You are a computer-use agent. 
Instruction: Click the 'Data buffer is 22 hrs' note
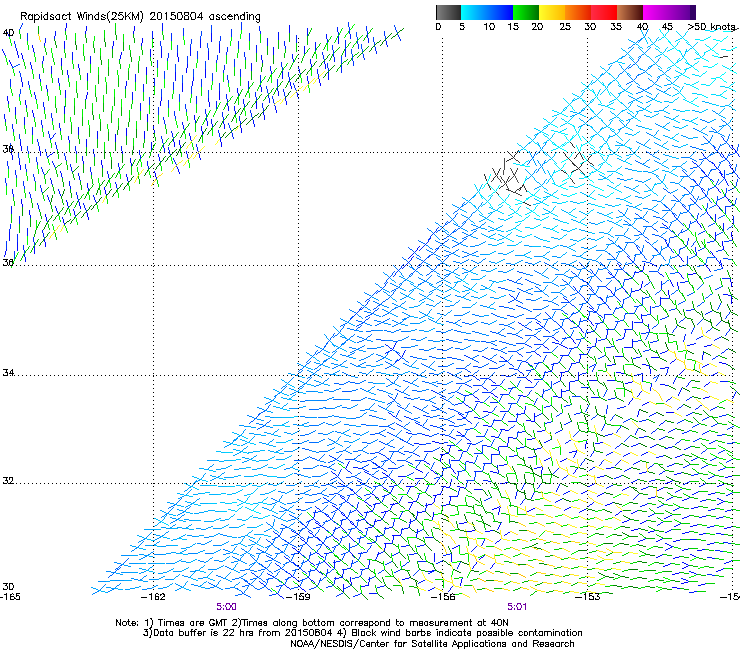click(362, 633)
